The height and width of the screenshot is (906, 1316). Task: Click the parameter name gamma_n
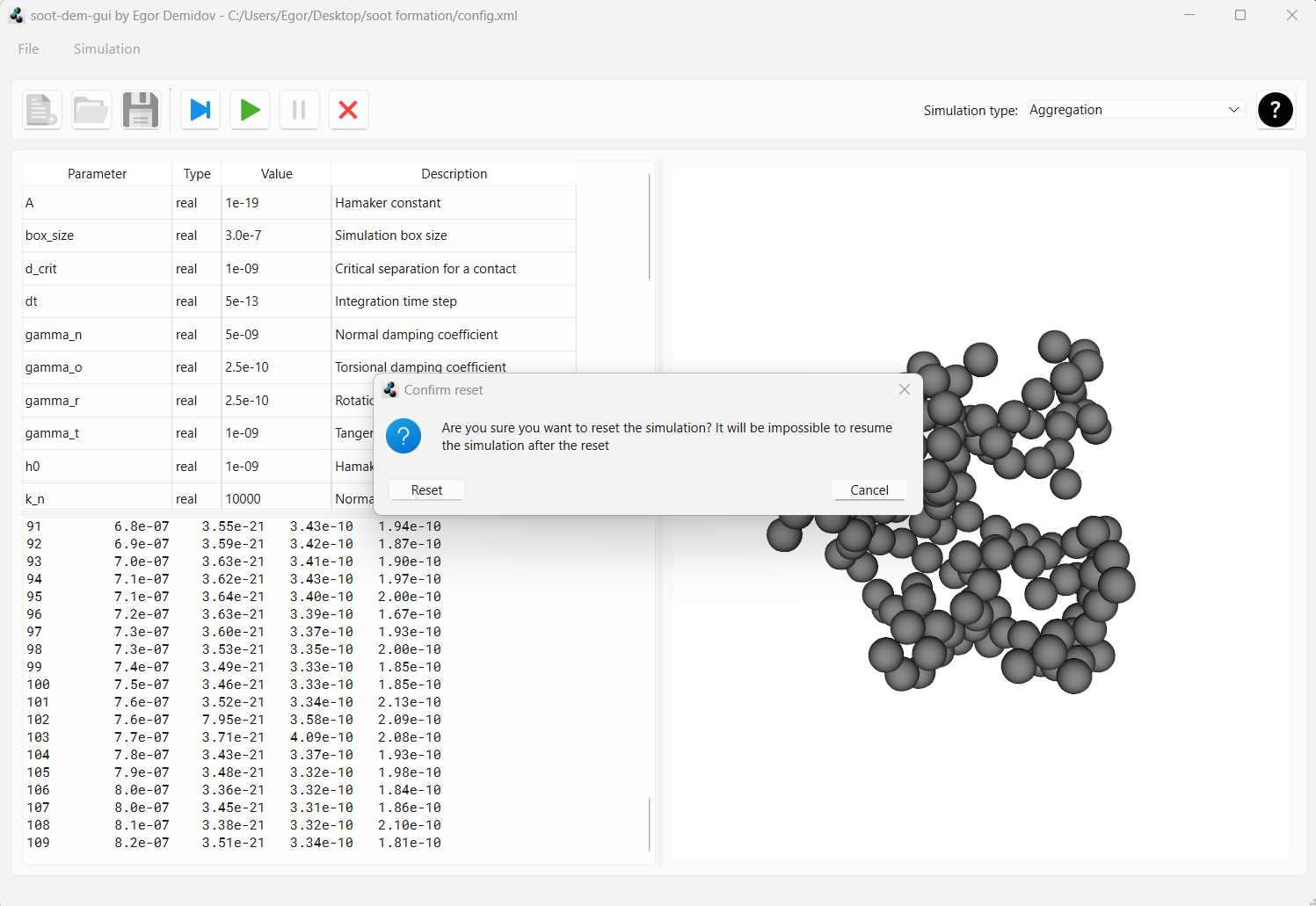coord(53,335)
